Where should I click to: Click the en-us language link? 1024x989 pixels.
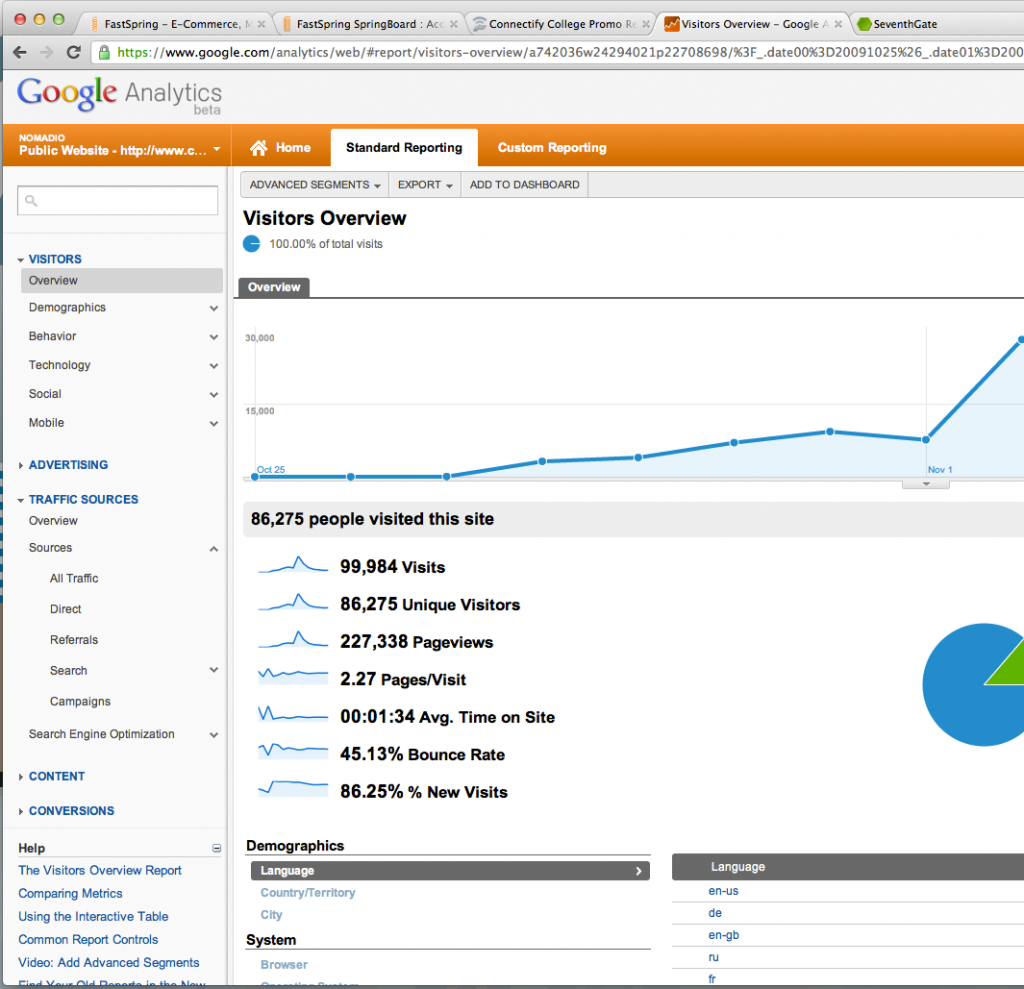point(724,891)
